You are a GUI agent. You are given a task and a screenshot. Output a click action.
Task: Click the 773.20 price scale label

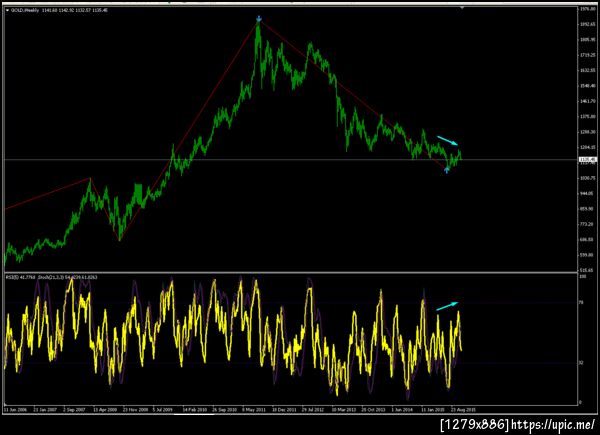pyautogui.click(x=588, y=224)
